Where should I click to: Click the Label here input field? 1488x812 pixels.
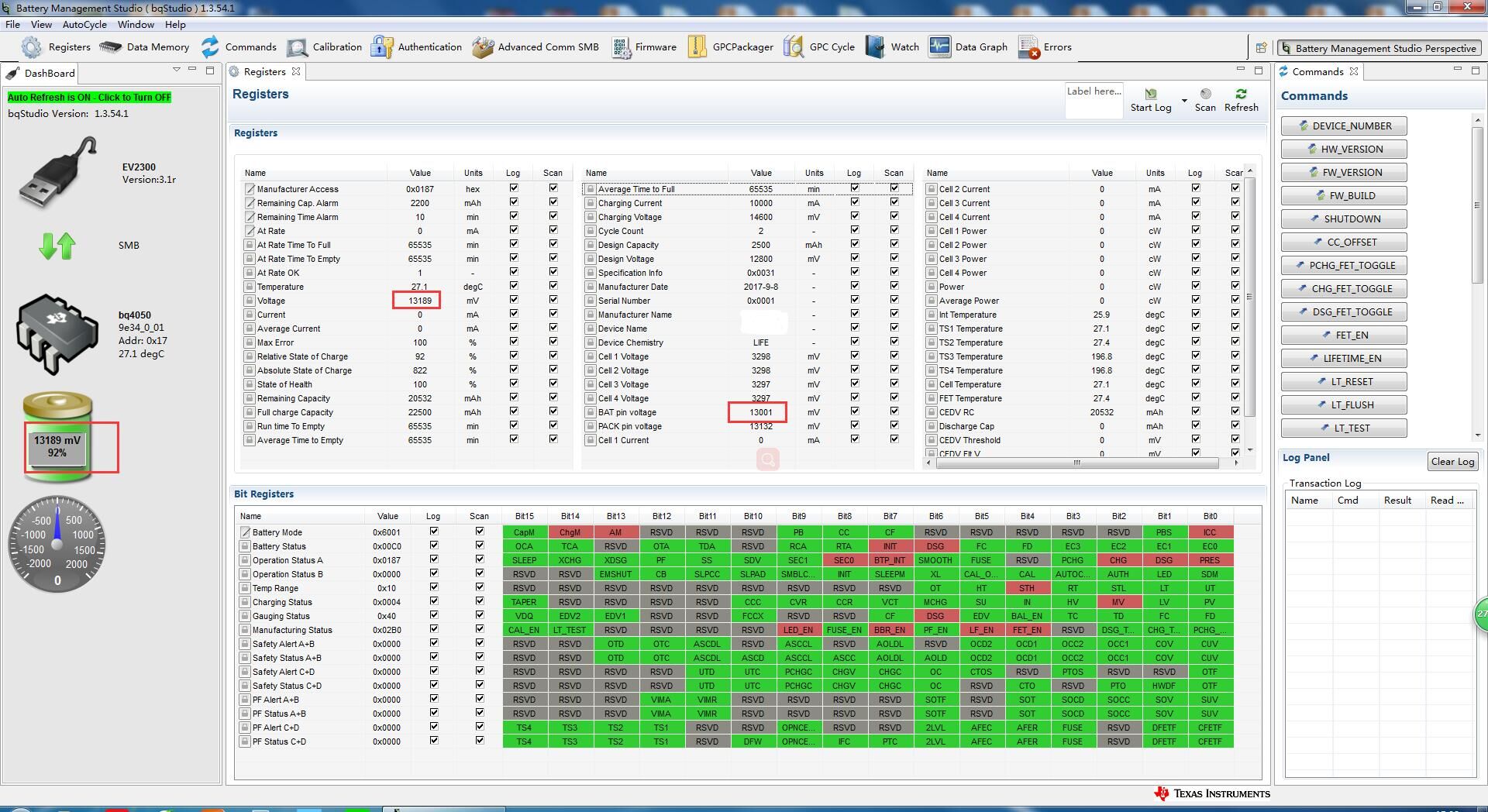(x=1094, y=101)
